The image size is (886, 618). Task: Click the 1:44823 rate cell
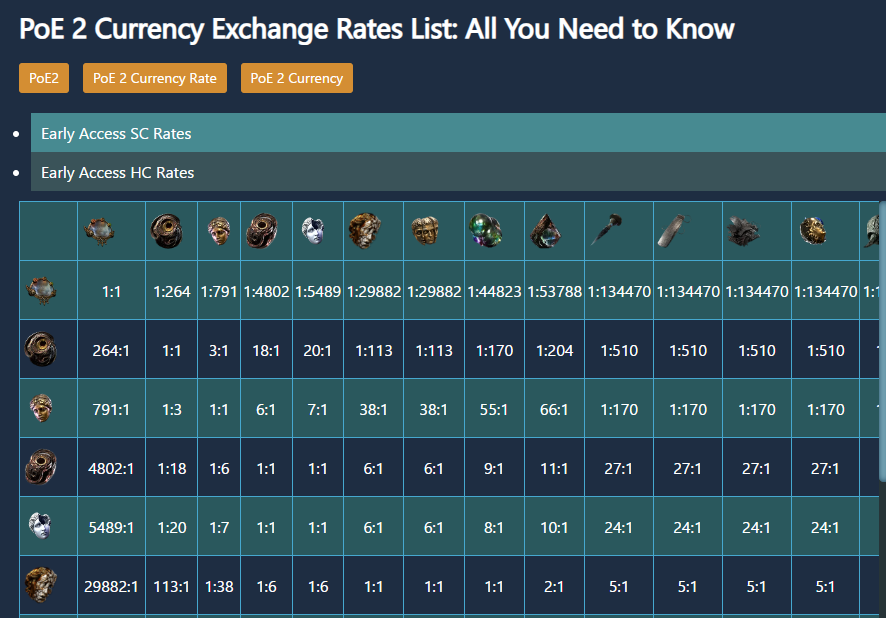coord(494,291)
